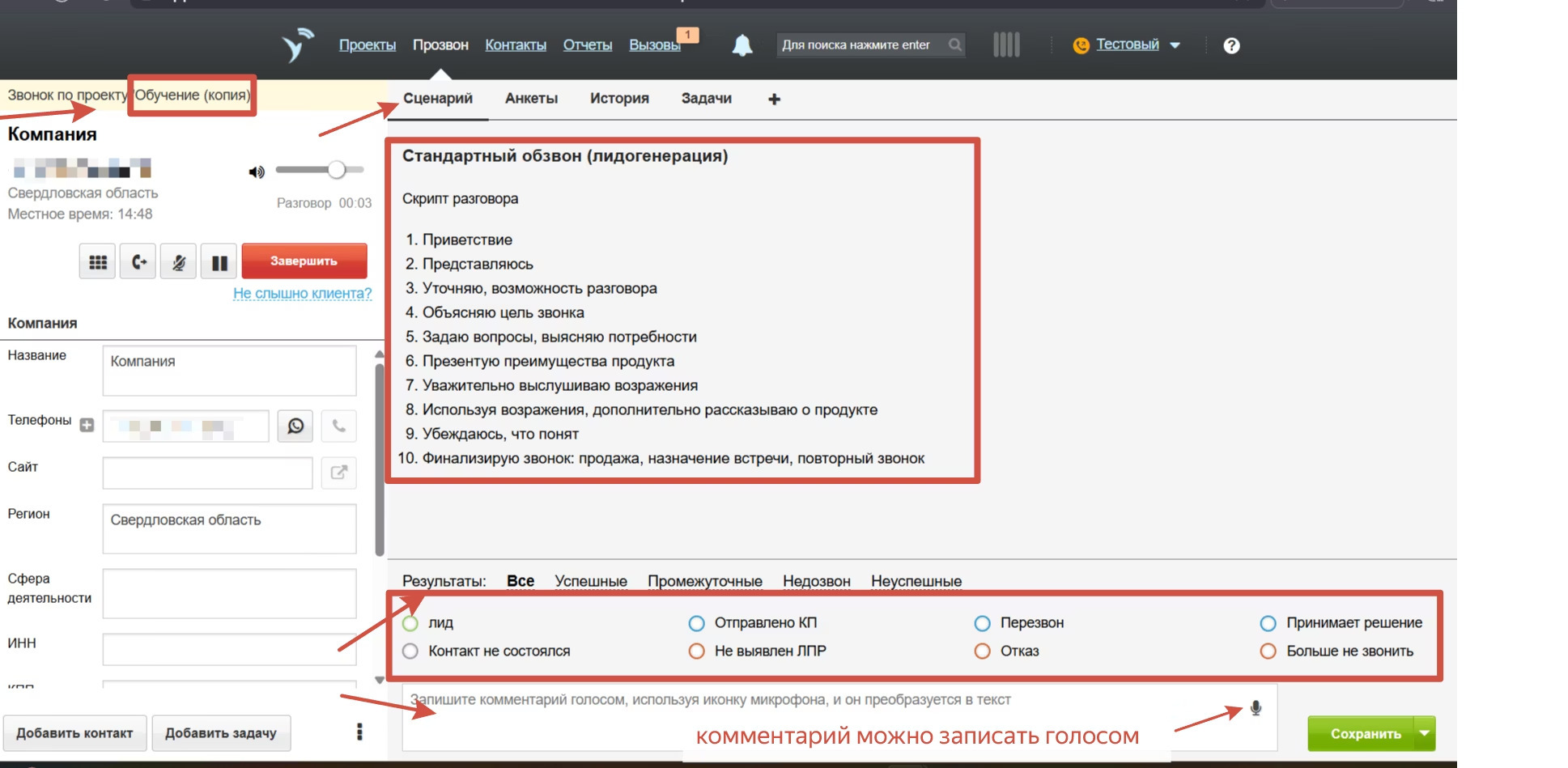The image size is (1568, 768).
Task: Switch to the Анкеты tab
Action: pos(531,98)
